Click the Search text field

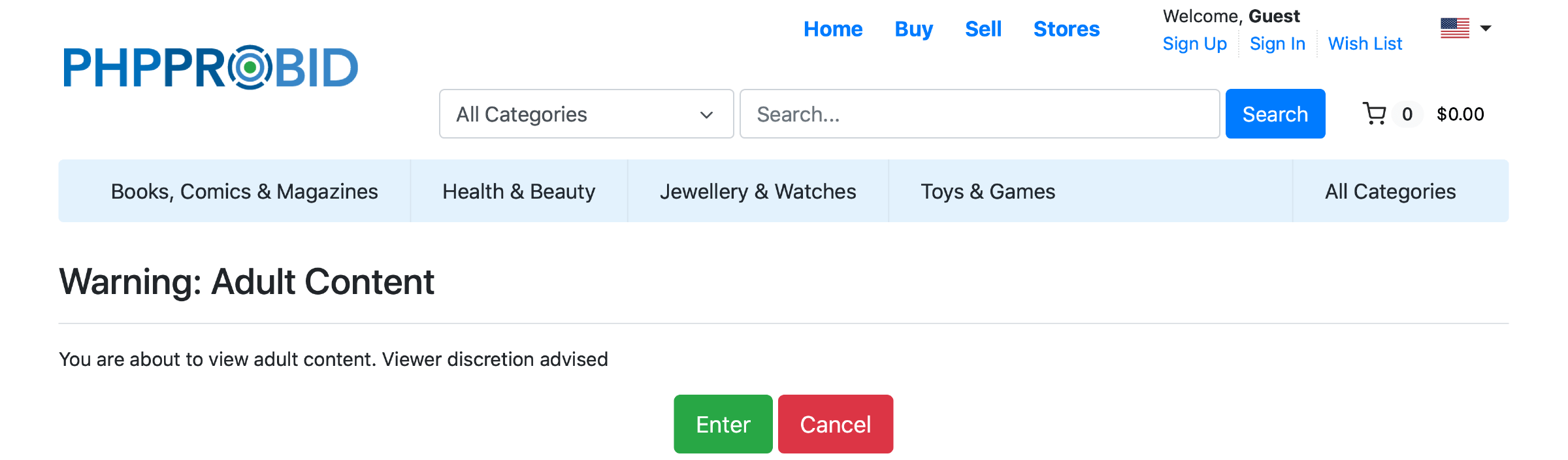pos(979,114)
